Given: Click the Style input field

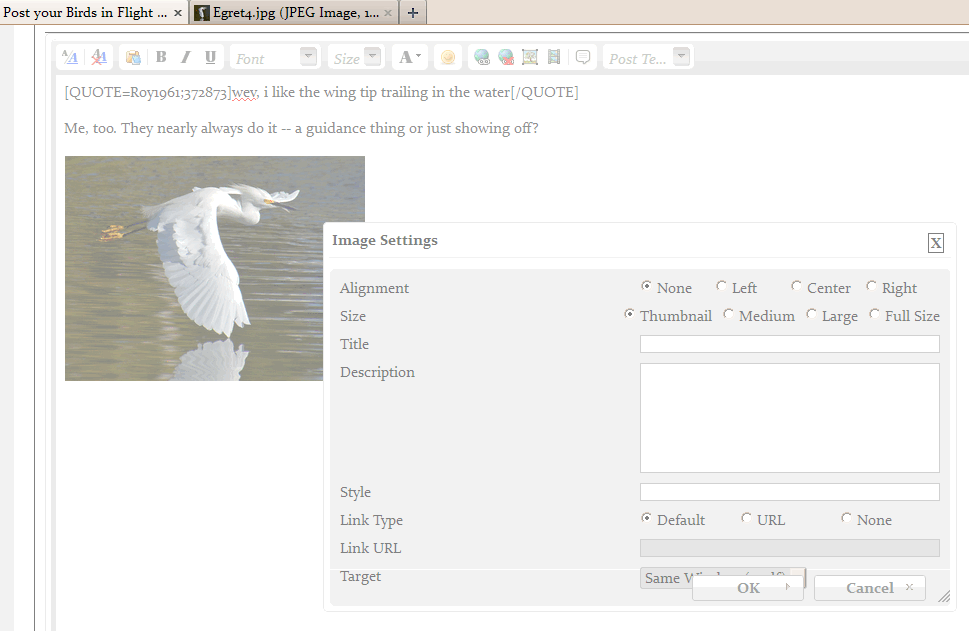Looking at the screenshot, I should point(790,492).
